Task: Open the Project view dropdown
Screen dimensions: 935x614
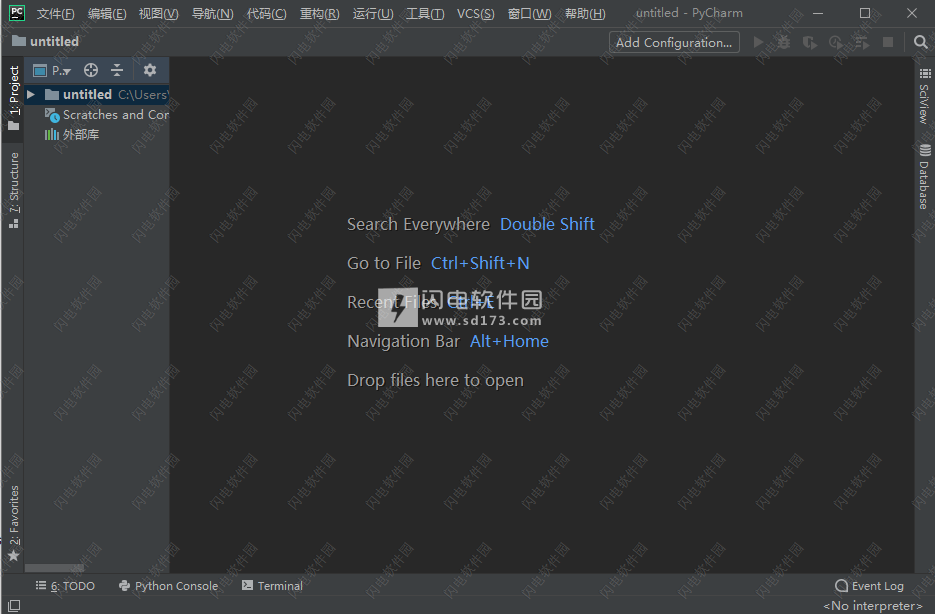Action: [52, 70]
